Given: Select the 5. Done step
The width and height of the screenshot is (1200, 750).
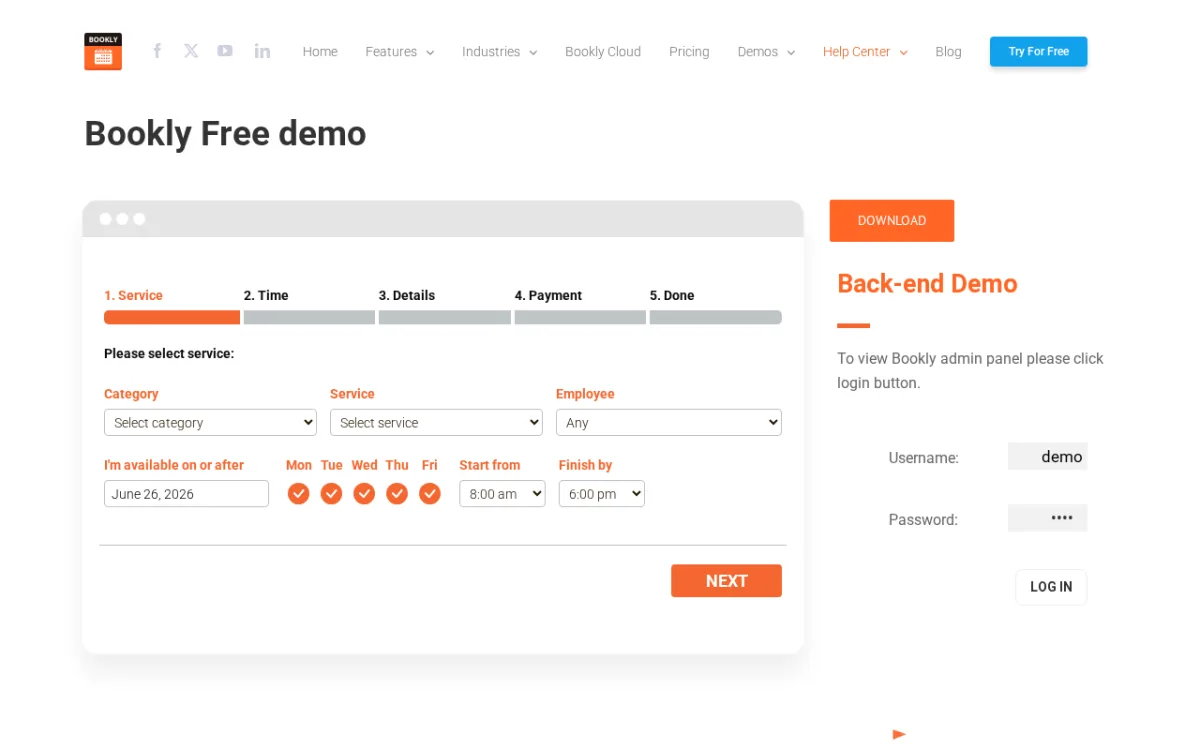Looking at the screenshot, I should [716, 306].
